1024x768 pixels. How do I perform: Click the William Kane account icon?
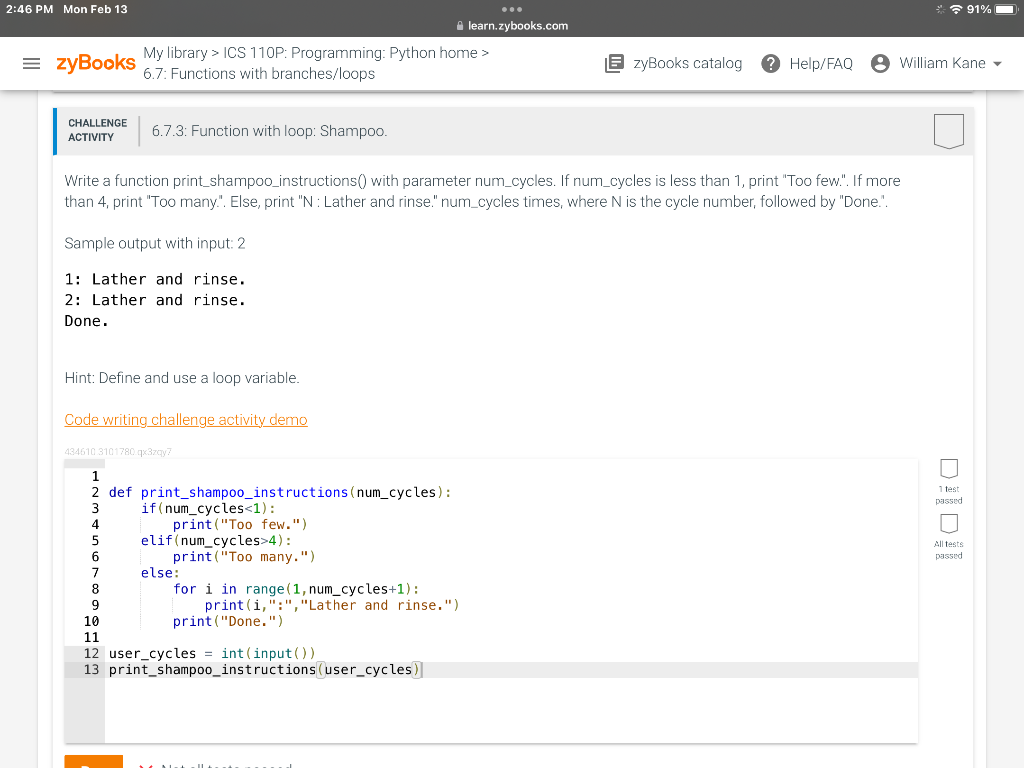(x=879, y=63)
